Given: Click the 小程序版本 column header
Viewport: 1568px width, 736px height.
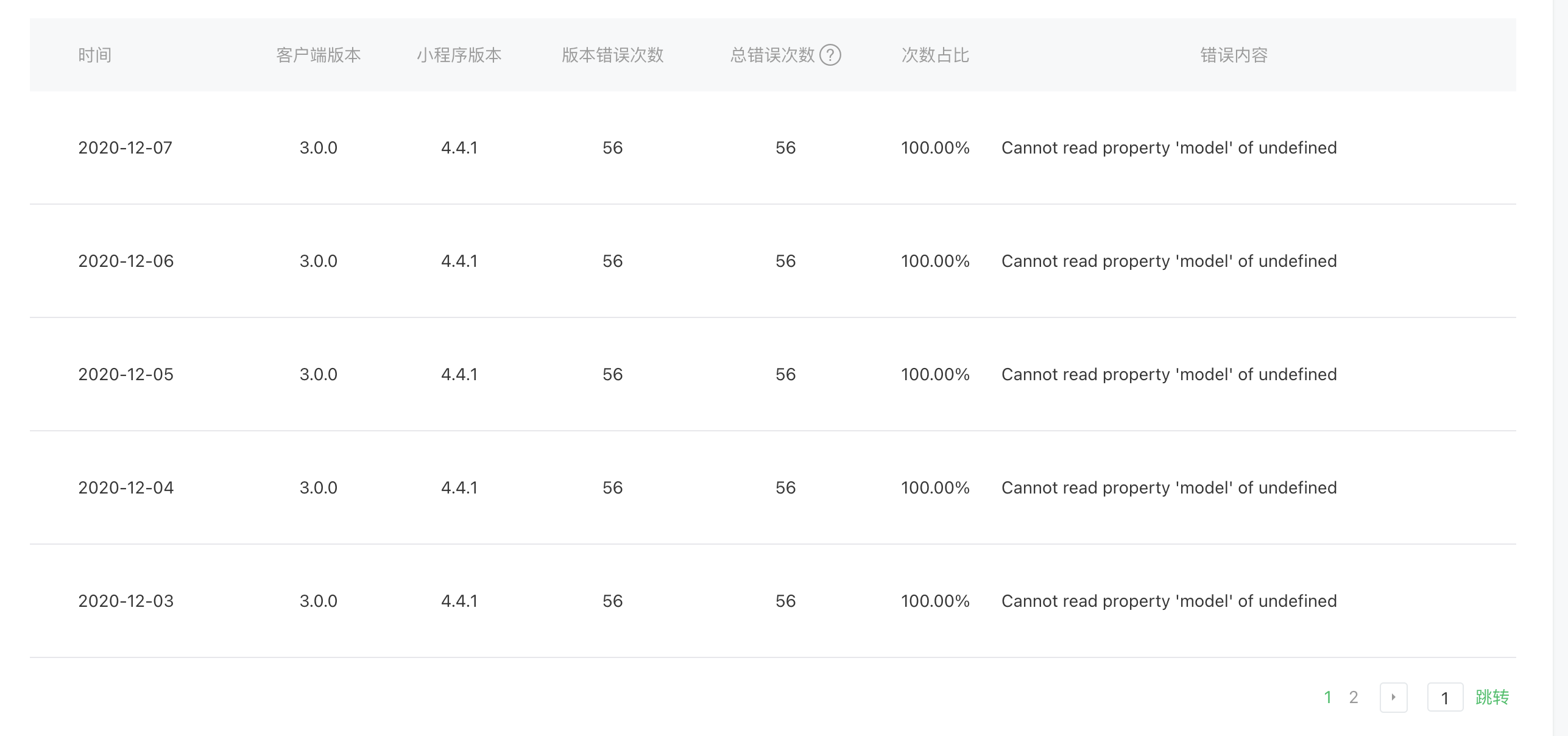Looking at the screenshot, I should [x=459, y=55].
